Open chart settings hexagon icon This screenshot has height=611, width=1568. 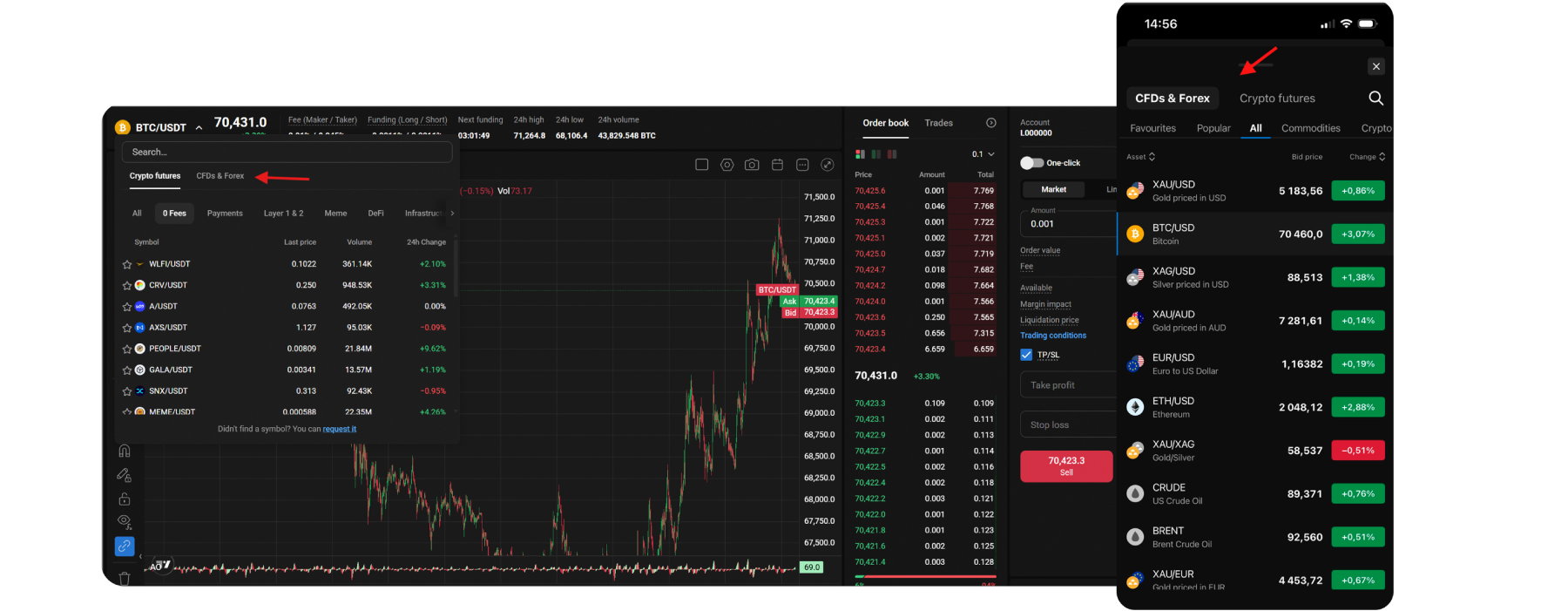point(727,165)
